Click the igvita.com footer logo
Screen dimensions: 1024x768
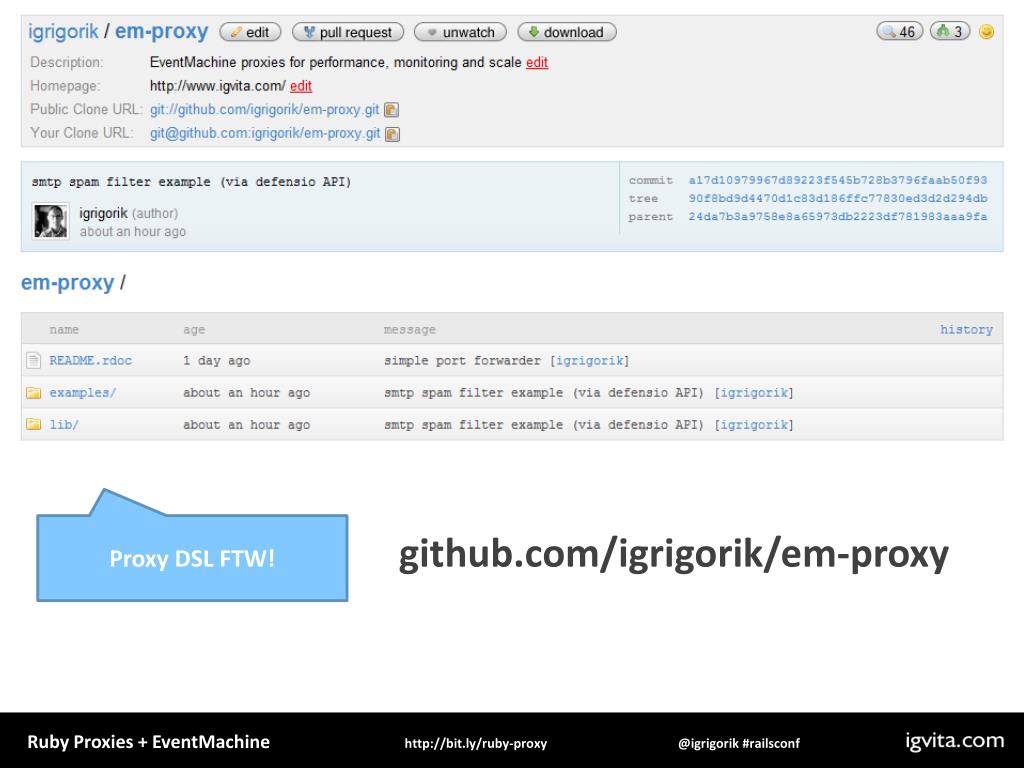(954, 741)
